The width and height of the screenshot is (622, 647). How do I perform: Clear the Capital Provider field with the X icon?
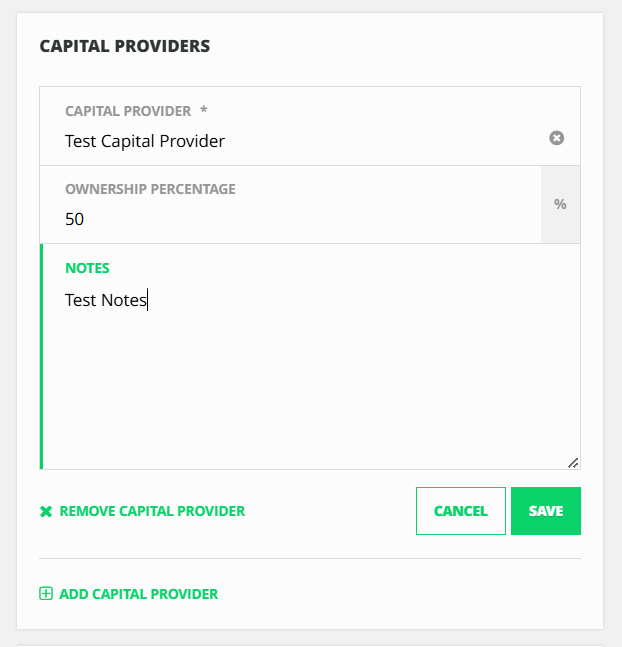tap(557, 138)
